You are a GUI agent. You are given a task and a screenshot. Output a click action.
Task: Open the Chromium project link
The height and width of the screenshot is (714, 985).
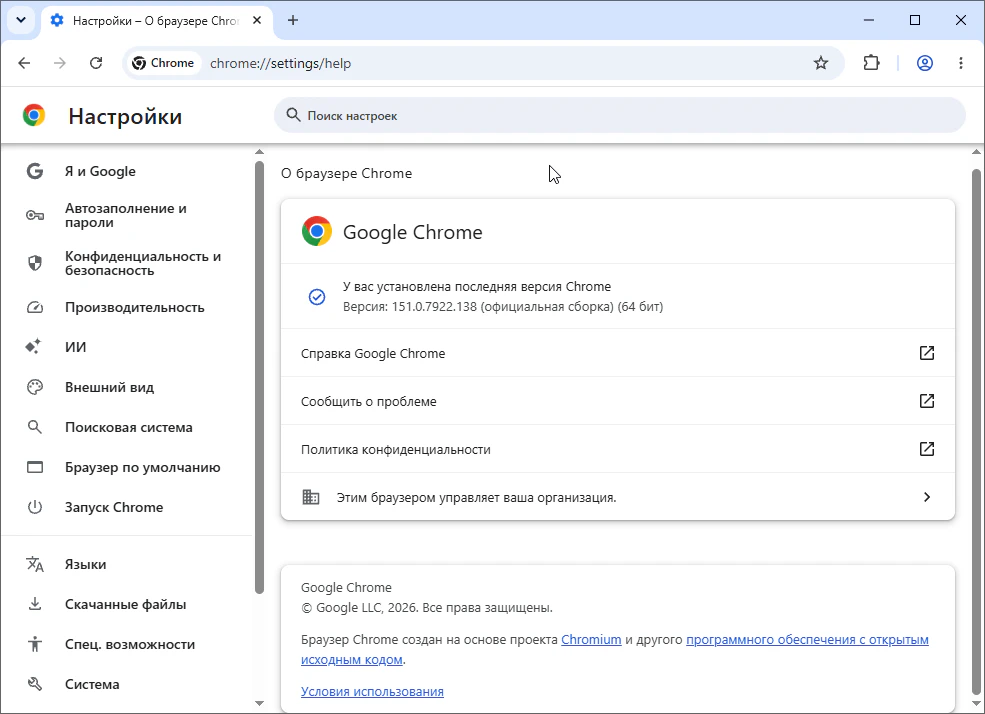coord(591,639)
